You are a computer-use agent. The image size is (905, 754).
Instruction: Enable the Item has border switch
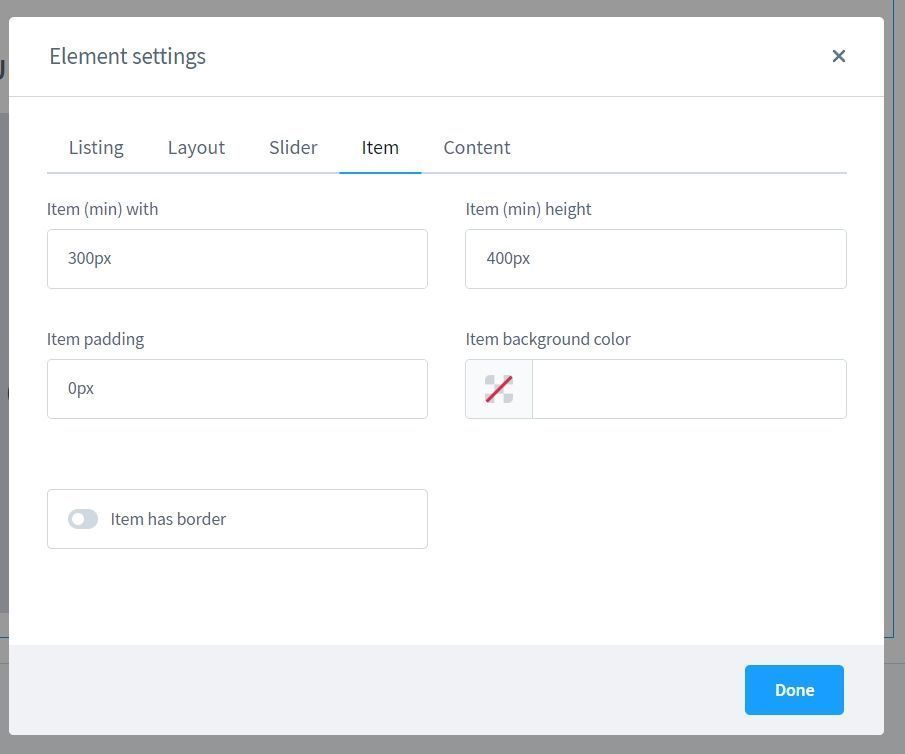(83, 519)
